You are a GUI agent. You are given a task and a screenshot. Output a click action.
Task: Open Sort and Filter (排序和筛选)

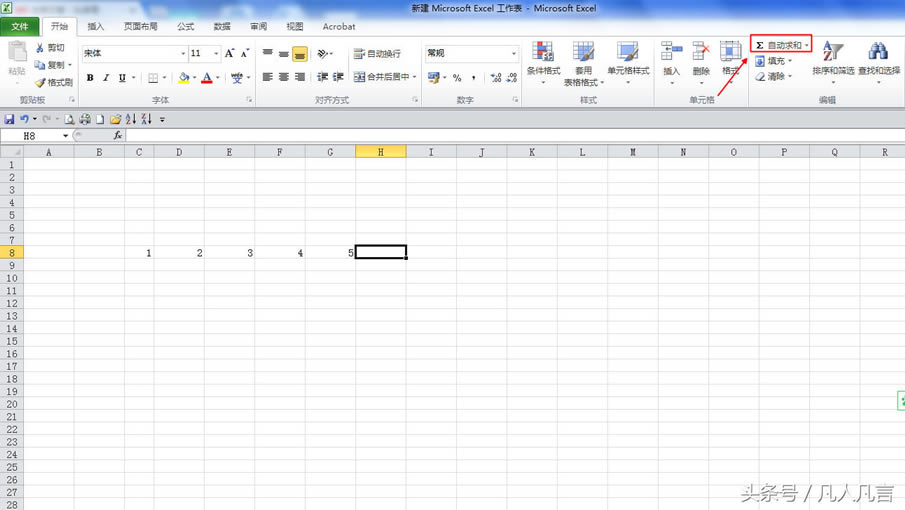pos(833,61)
